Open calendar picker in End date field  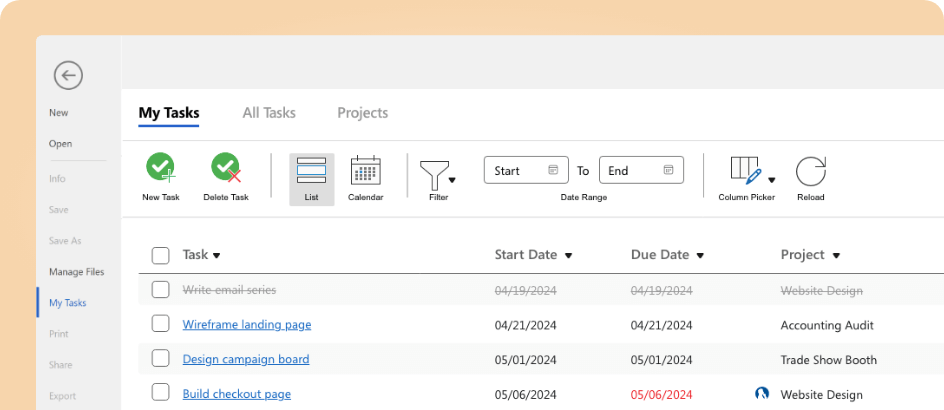(668, 170)
